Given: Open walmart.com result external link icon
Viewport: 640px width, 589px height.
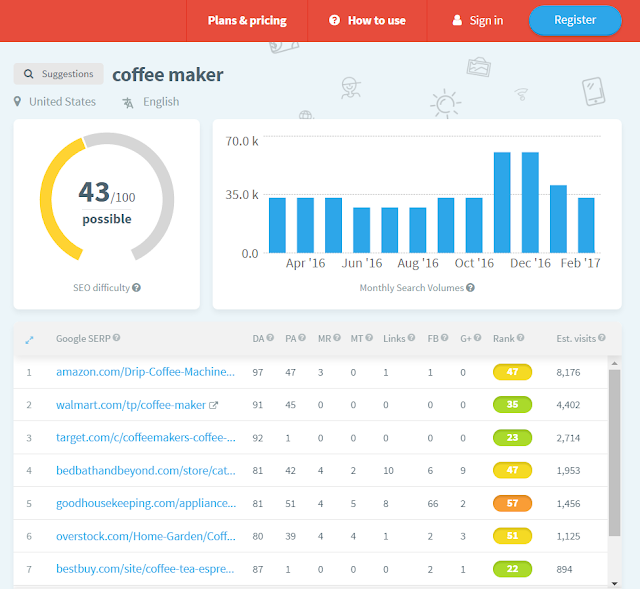Looking at the screenshot, I should coord(213,405).
